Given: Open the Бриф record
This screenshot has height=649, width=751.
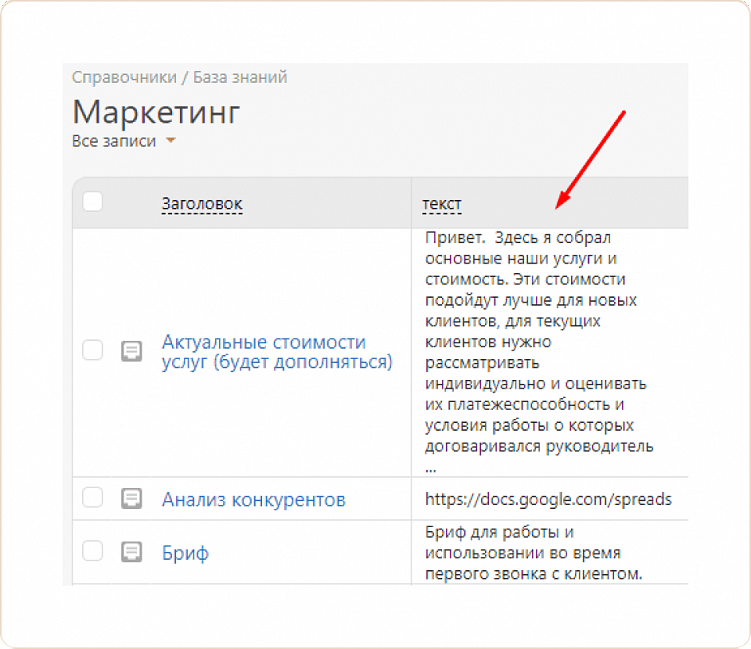Looking at the screenshot, I should coord(185,552).
